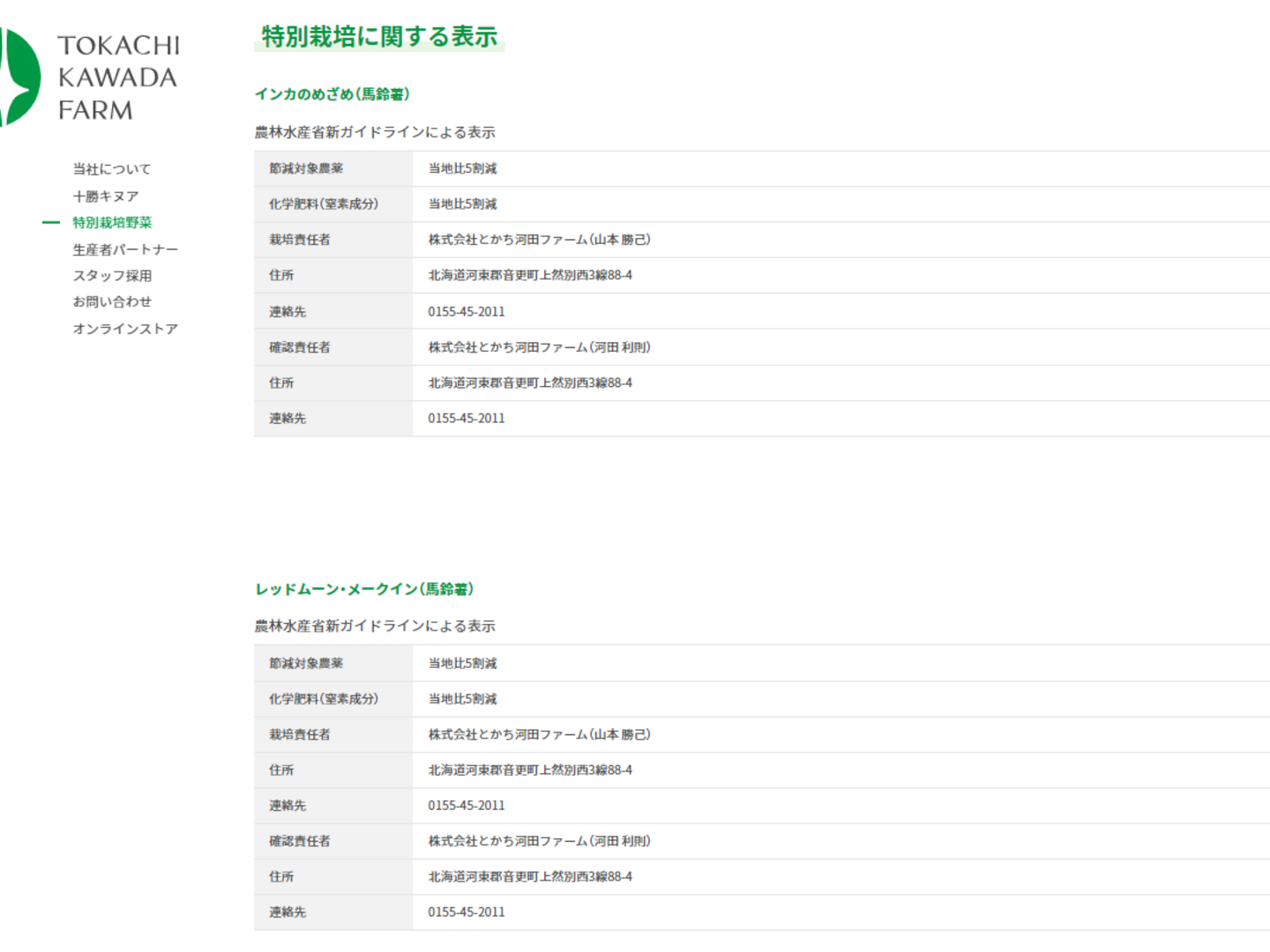Click 節減対象農薬 label in the インカのめざめ table
Screen dimensions: 1270x952
306,168
